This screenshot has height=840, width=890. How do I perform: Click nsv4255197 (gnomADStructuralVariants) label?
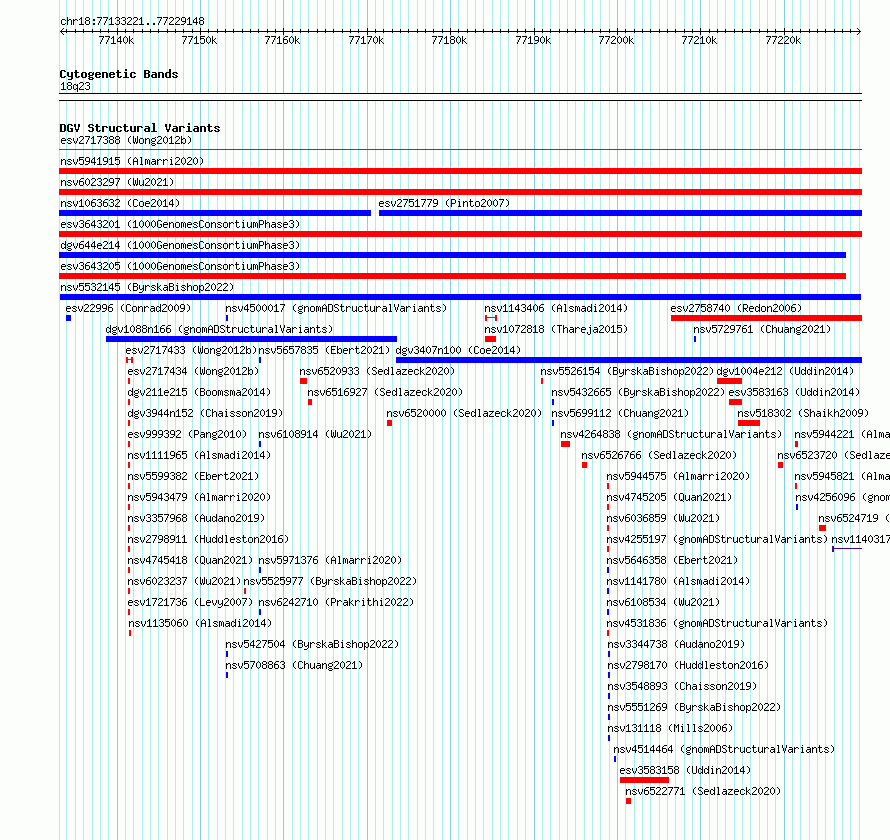(x=717, y=539)
